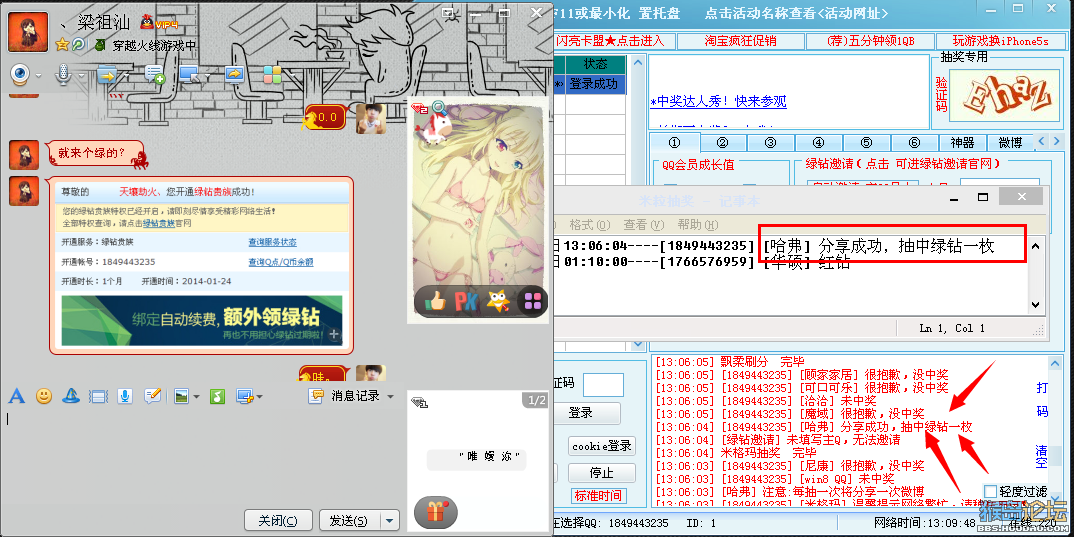The image size is (1074, 537).
Task: Open the font formatting 'A' tool
Action: tap(16, 396)
